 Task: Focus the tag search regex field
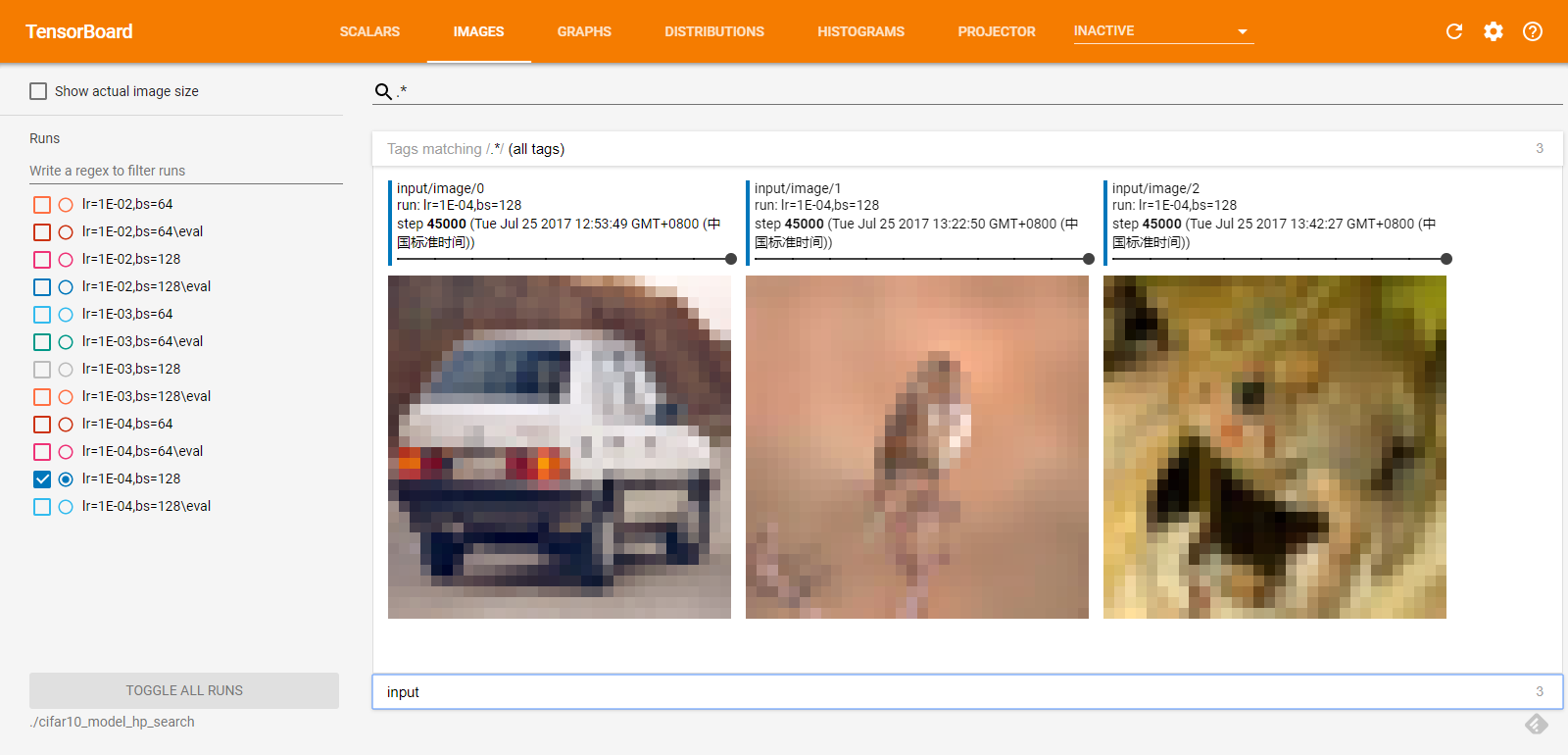(x=978, y=91)
